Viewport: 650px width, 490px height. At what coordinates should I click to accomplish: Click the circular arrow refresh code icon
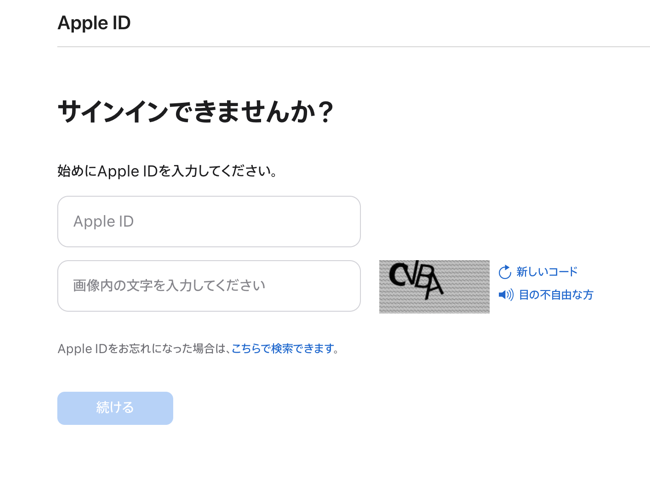pos(505,272)
